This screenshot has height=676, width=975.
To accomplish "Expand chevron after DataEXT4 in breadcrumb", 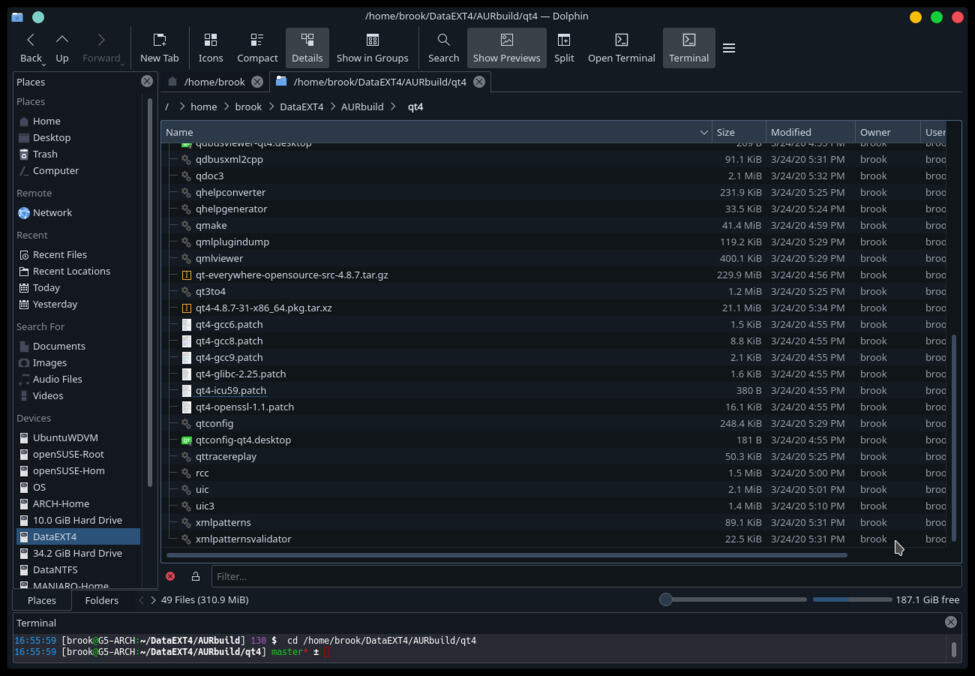I will coord(332,107).
